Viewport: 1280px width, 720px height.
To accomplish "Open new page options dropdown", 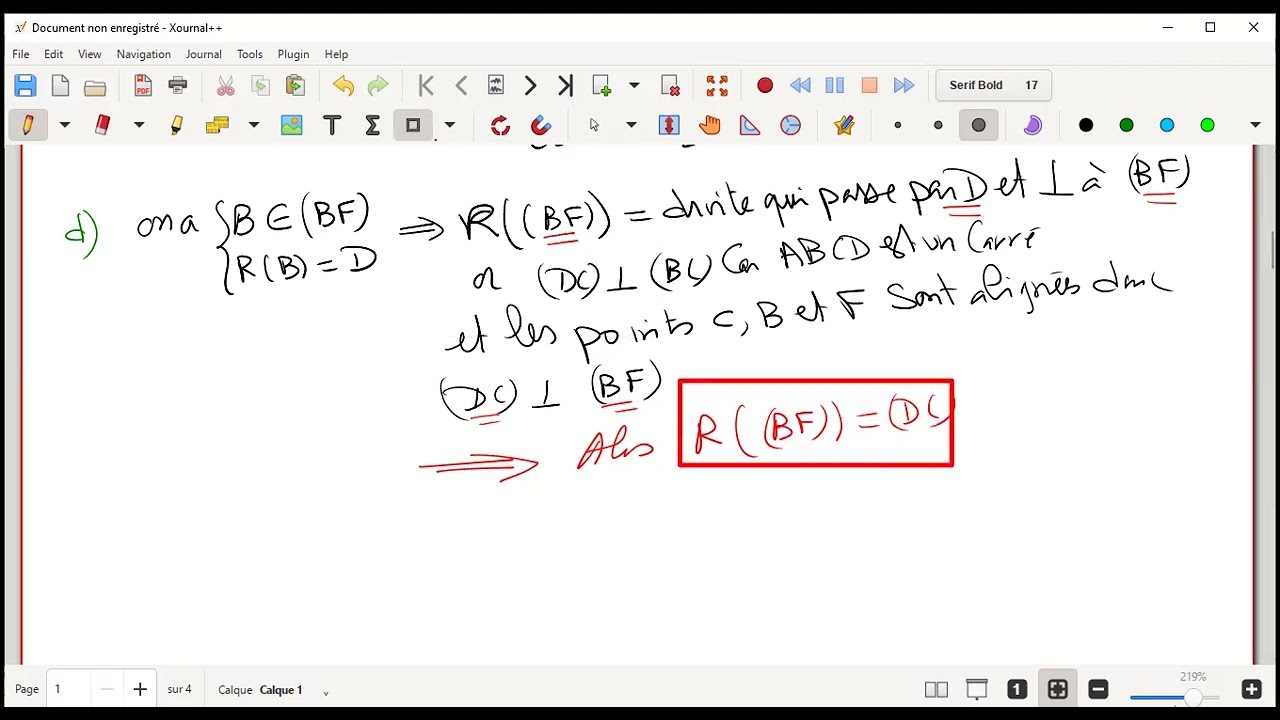I will pos(634,86).
